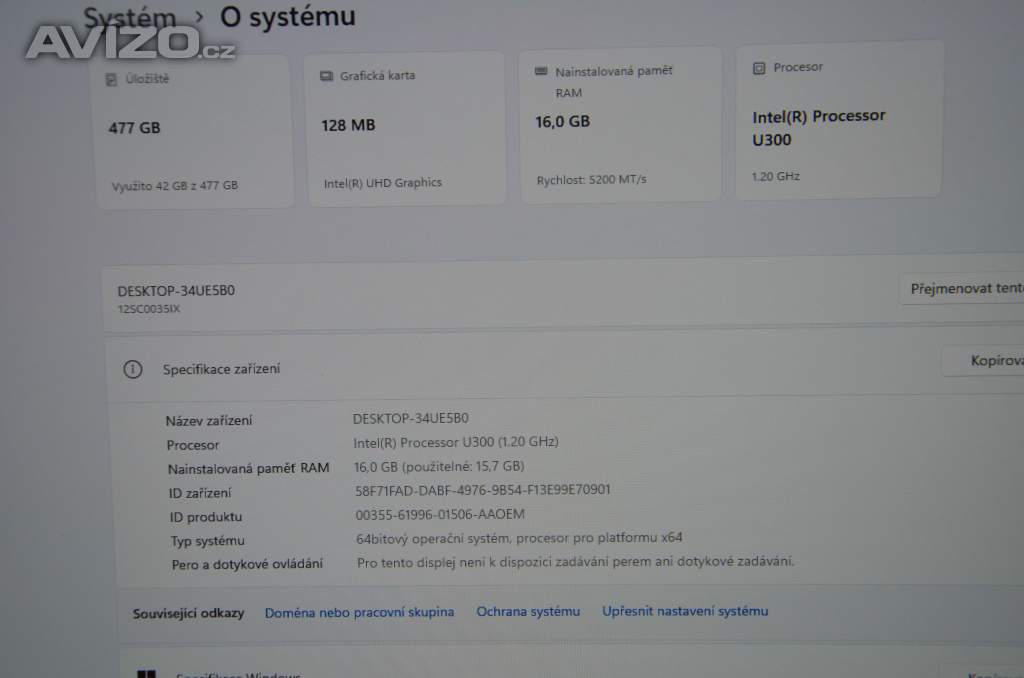Open the Ochrana systému link
Viewport: 1024px width, 678px height.
coord(528,611)
